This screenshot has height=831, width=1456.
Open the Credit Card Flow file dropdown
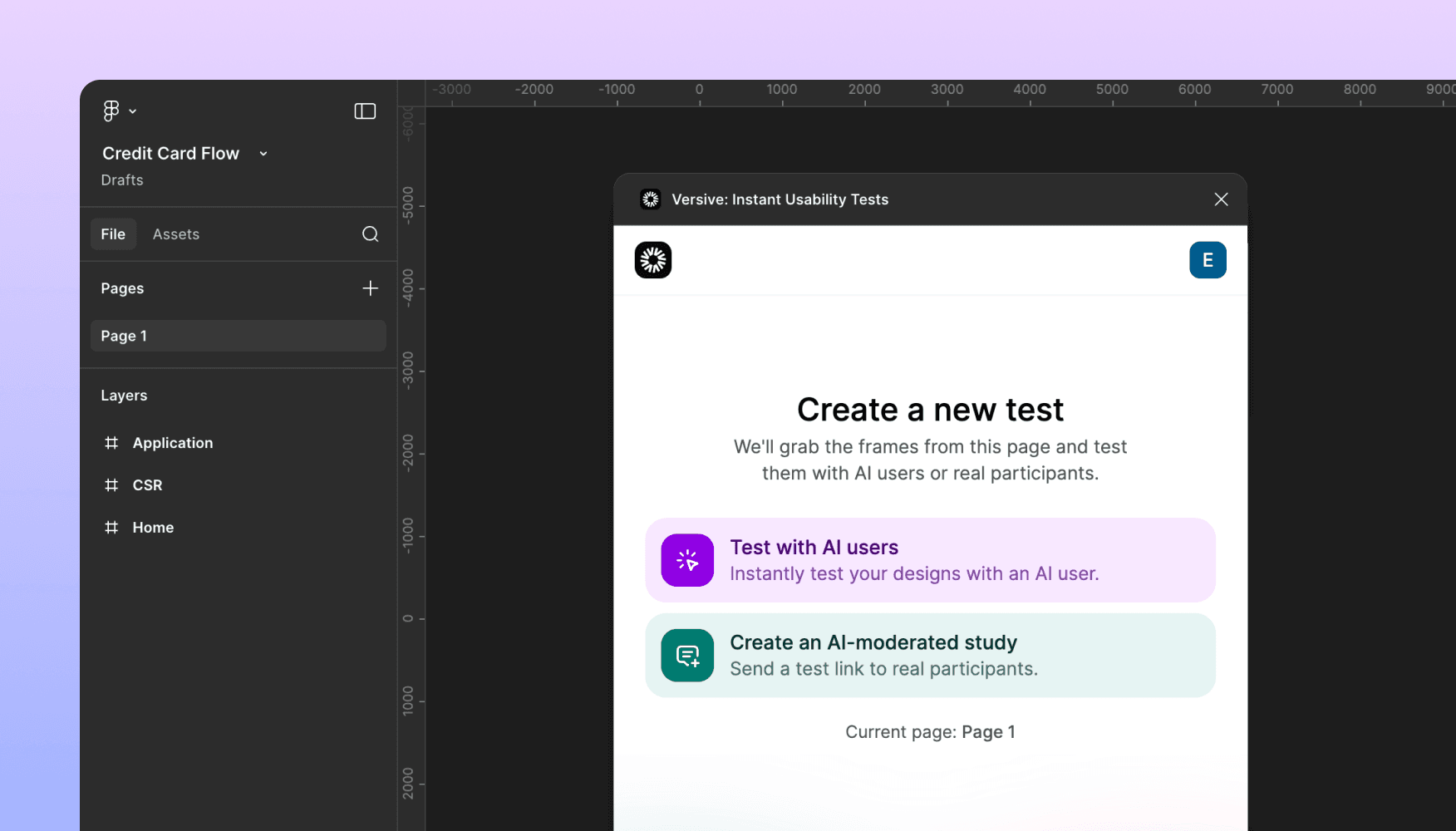point(263,154)
